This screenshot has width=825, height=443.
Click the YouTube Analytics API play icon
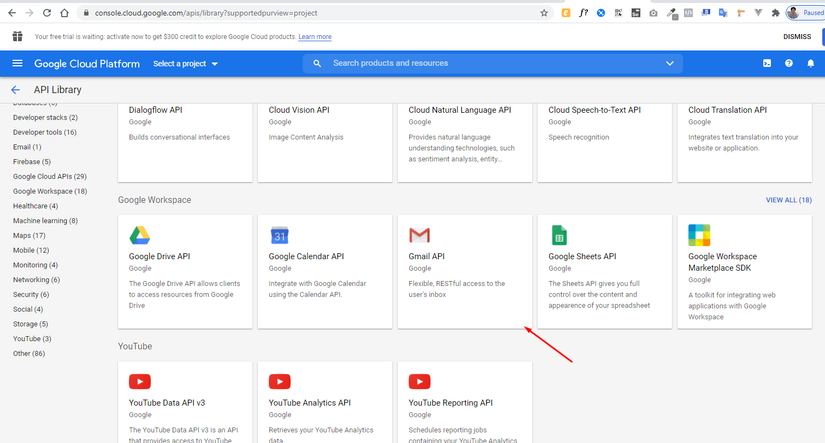(x=279, y=381)
